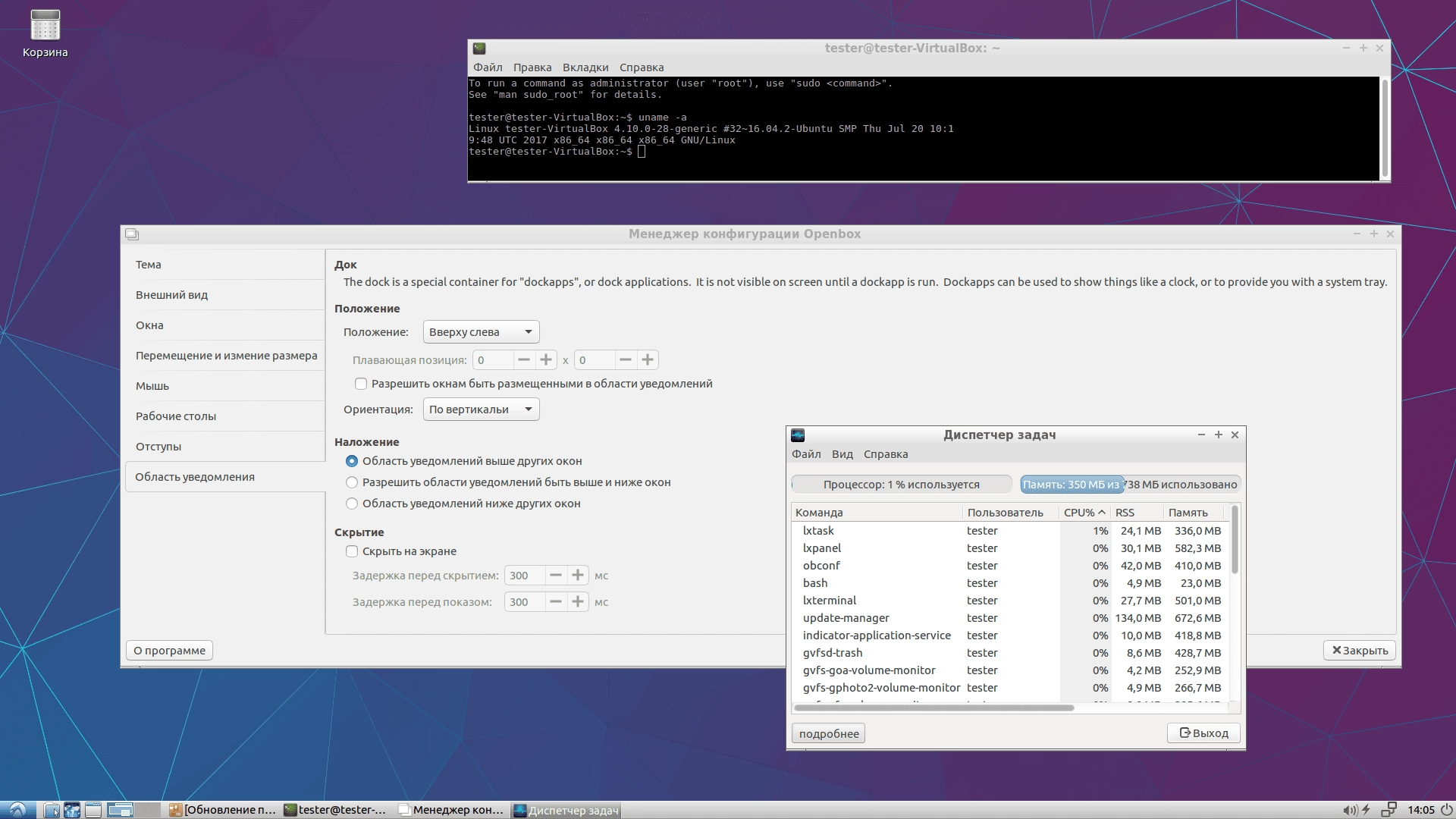Decrease floating position X value
This screenshot has height=819, width=1456.
pyautogui.click(x=523, y=359)
